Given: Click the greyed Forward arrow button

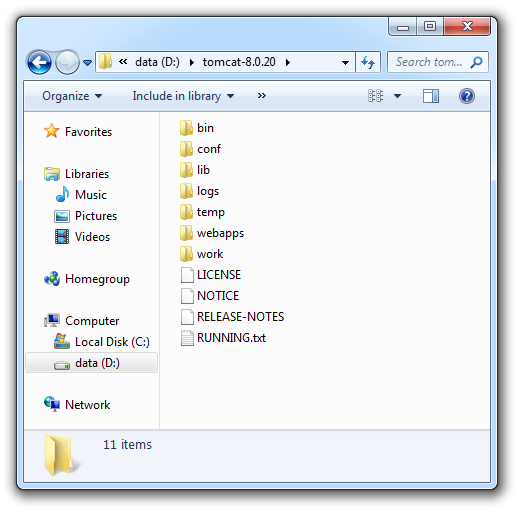Looking at the screenshot, I should point(67,62).
